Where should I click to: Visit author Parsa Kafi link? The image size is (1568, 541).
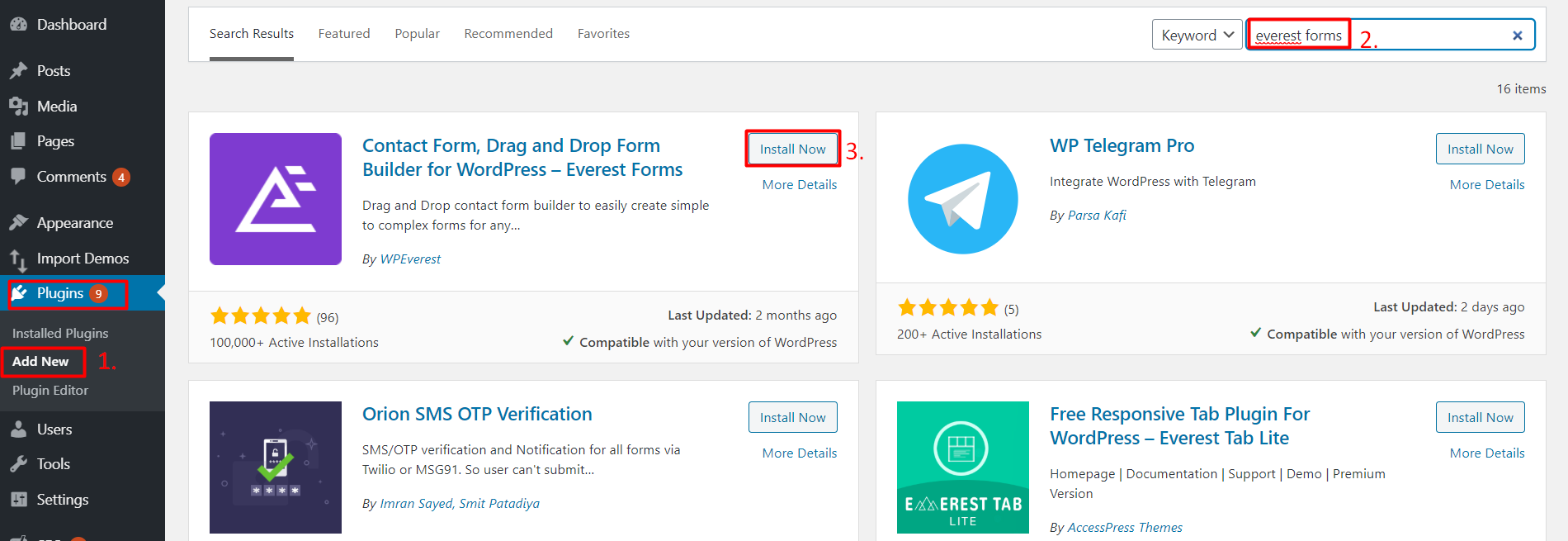point(1097,216)
